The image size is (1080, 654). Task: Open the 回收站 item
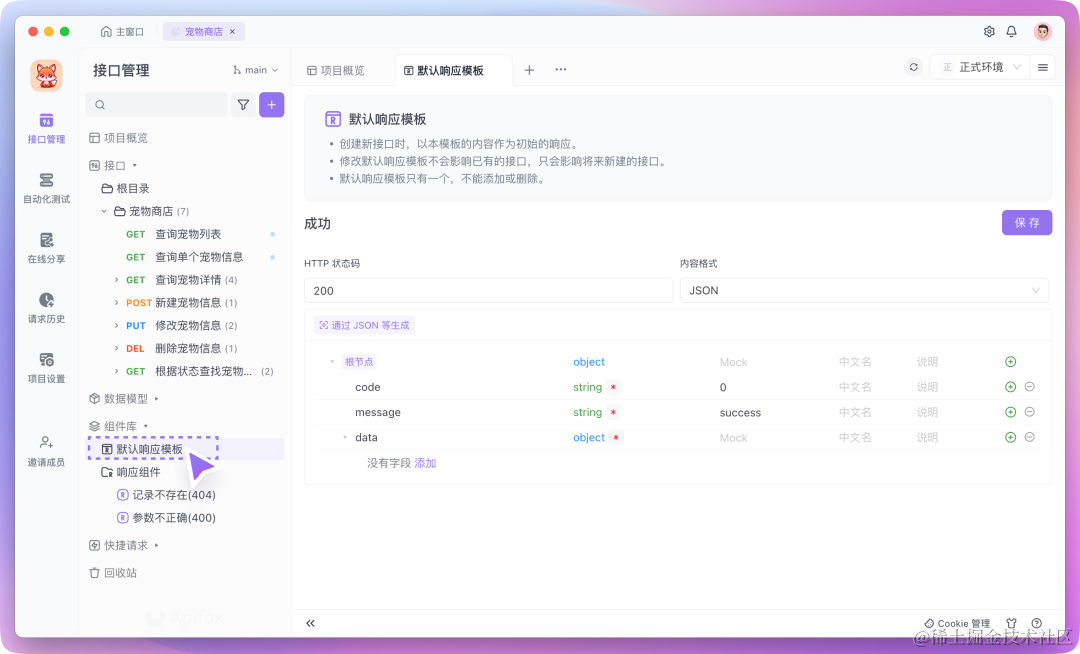click(x=114, y=573)
